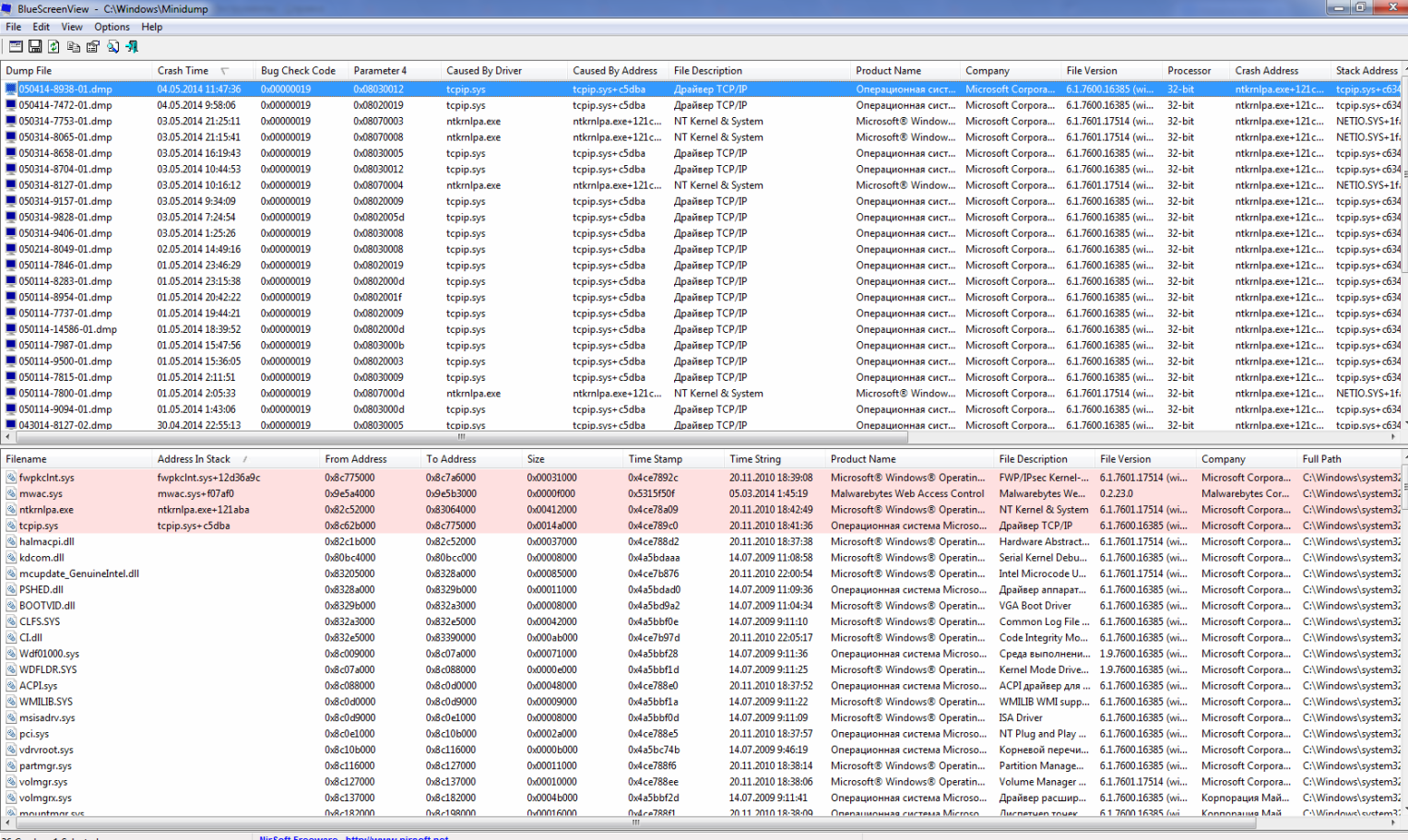Screen dimensions: 1408x840
Task: Select the row 050114-9094-01.dmp
Action: tap(701, 409)
